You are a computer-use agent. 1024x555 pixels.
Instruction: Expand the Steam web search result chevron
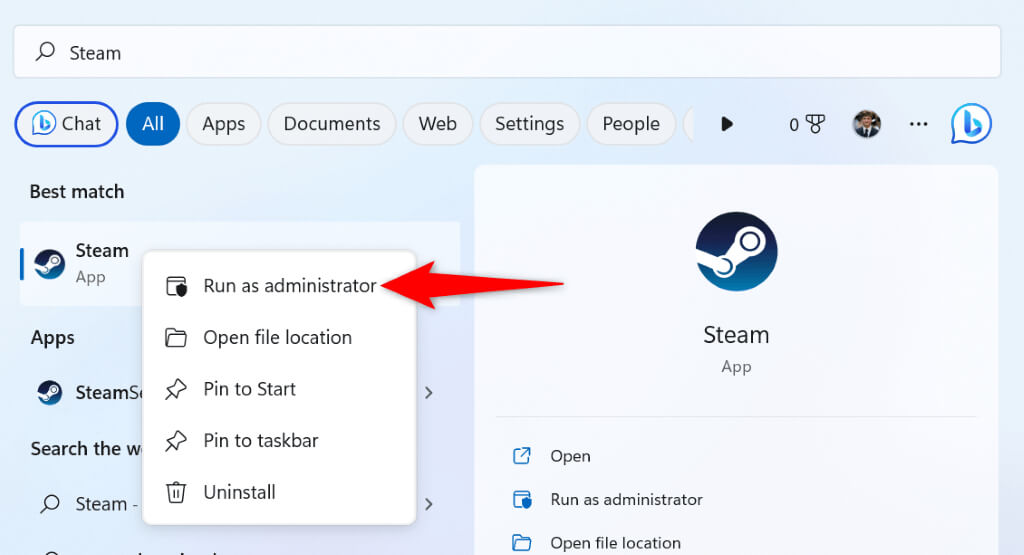click(429, 504)
